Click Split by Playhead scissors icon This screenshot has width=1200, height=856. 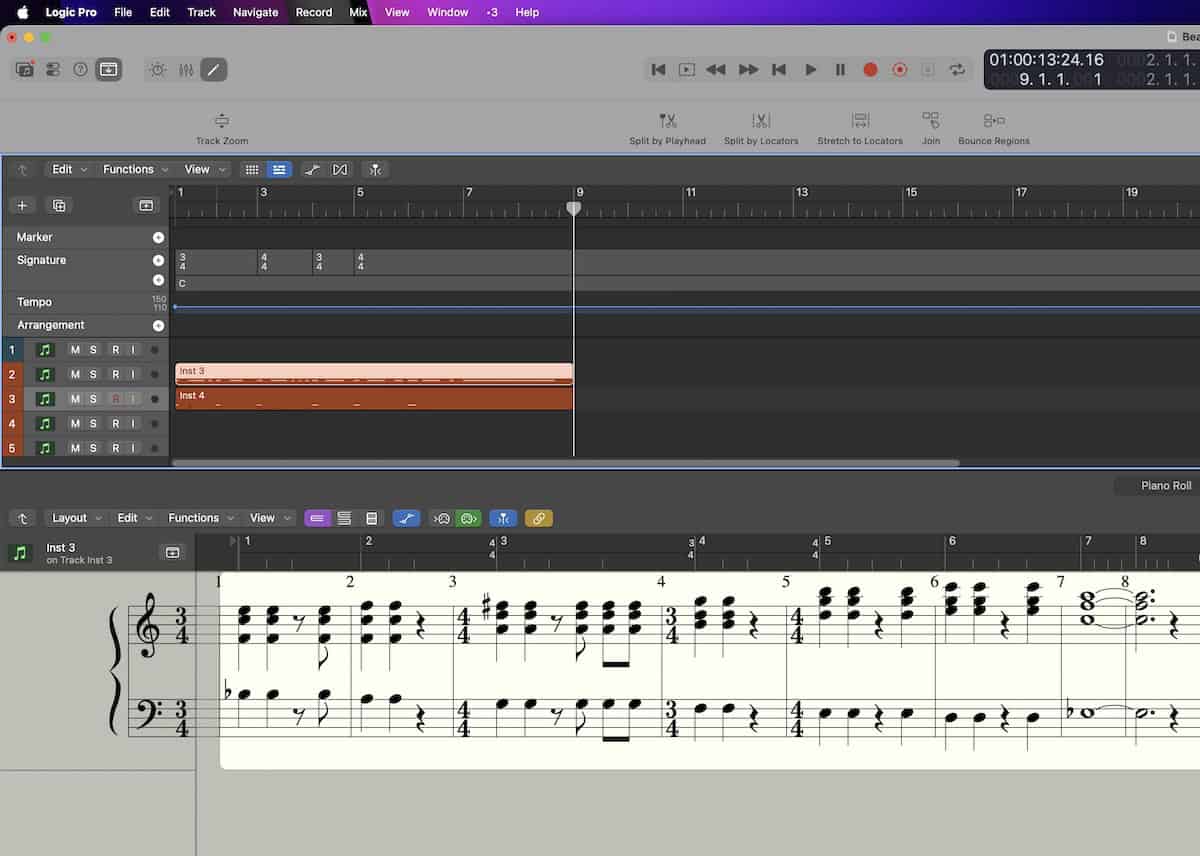point(668,120)
